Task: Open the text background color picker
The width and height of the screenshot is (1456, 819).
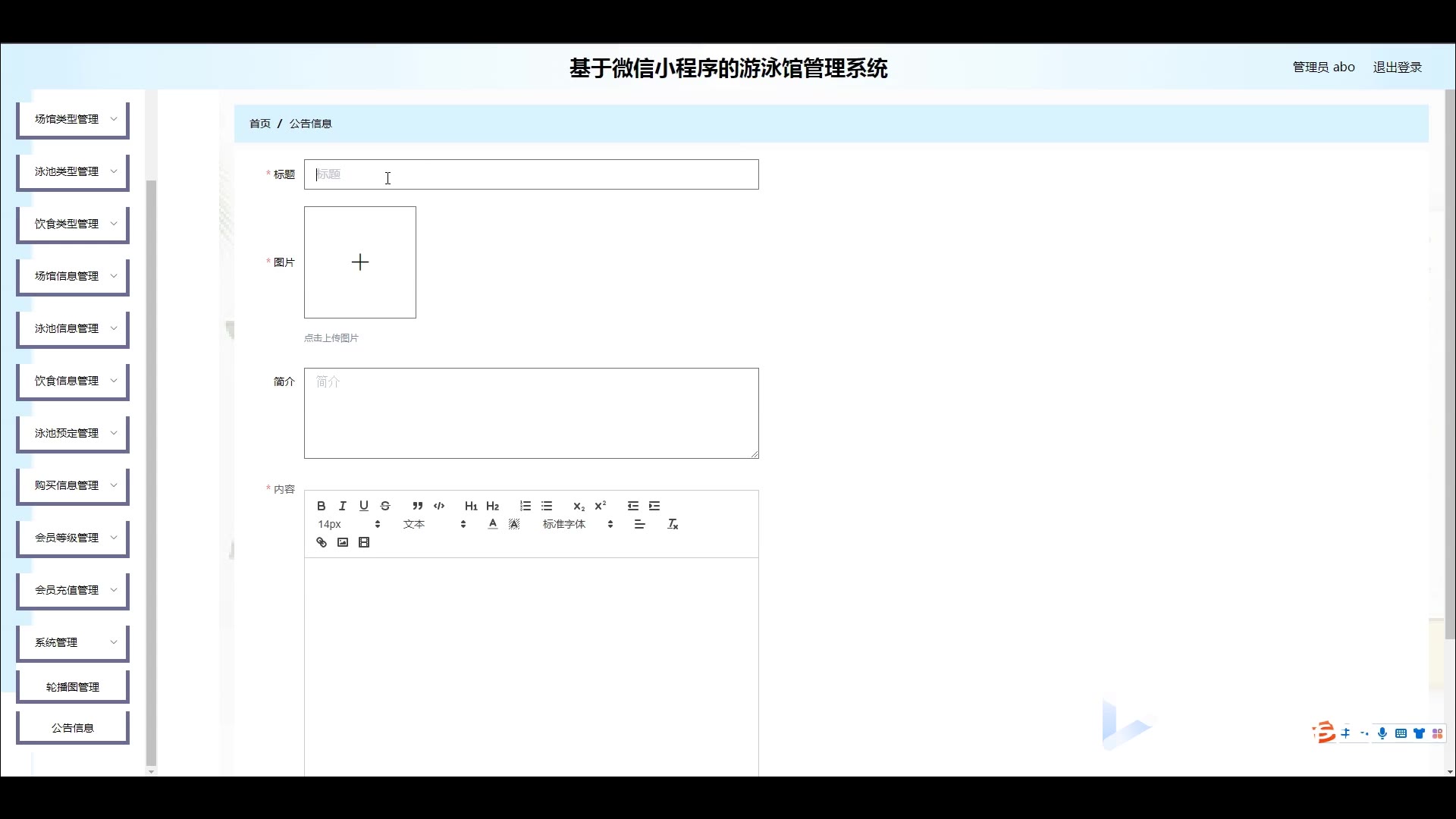Action: 514,524
